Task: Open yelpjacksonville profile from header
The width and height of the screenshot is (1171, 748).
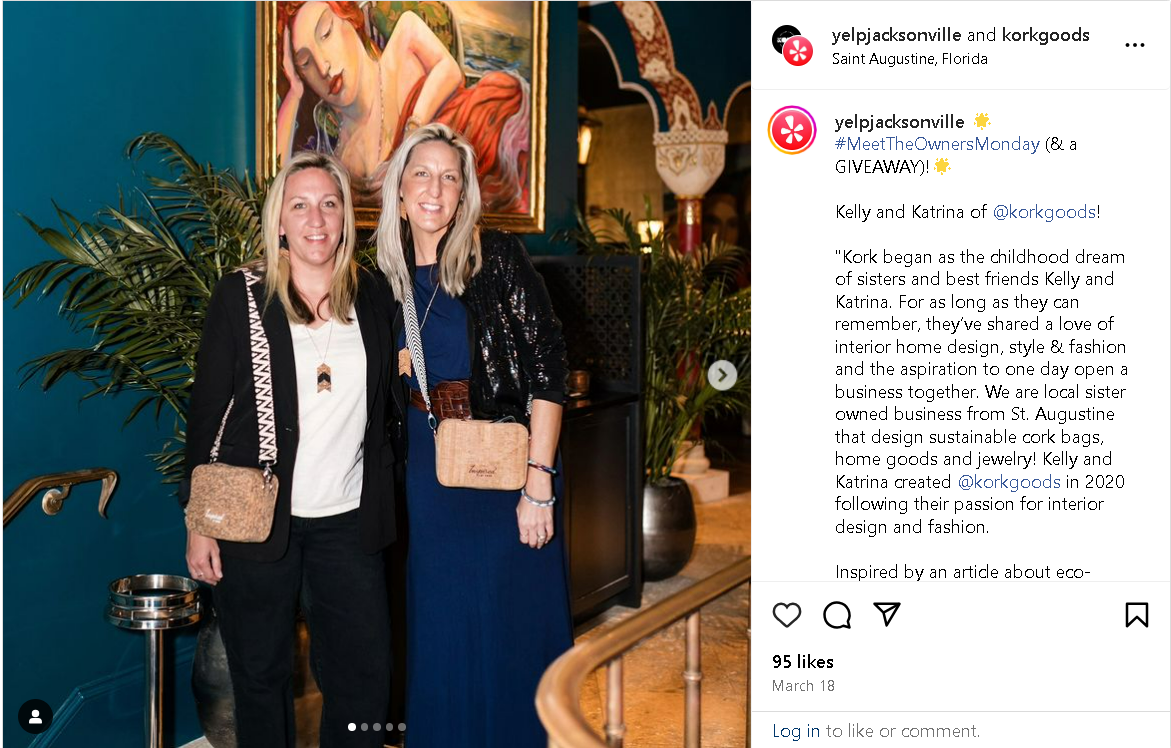Action: pos(896,35)
